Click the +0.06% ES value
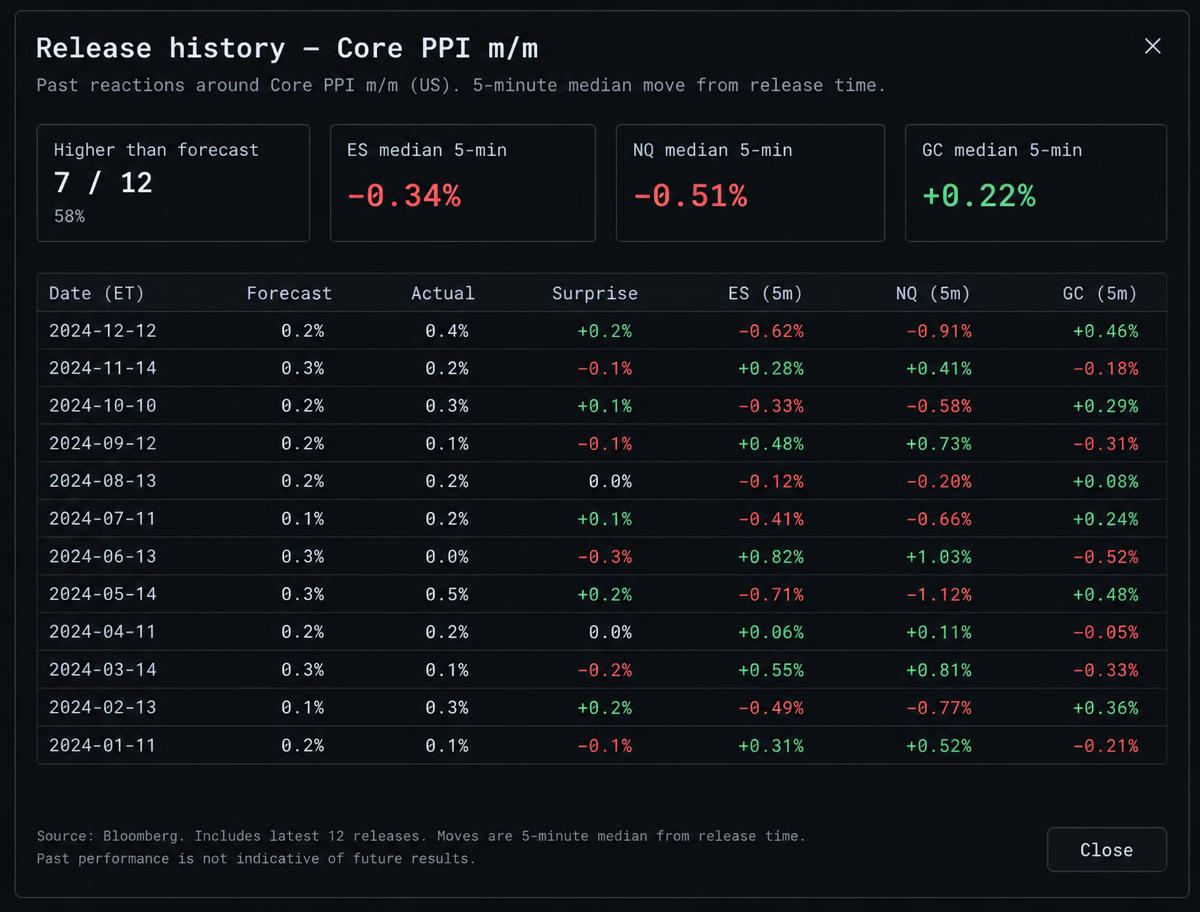Viewport: 1200px width, 912px height. (x=771, y=632)
